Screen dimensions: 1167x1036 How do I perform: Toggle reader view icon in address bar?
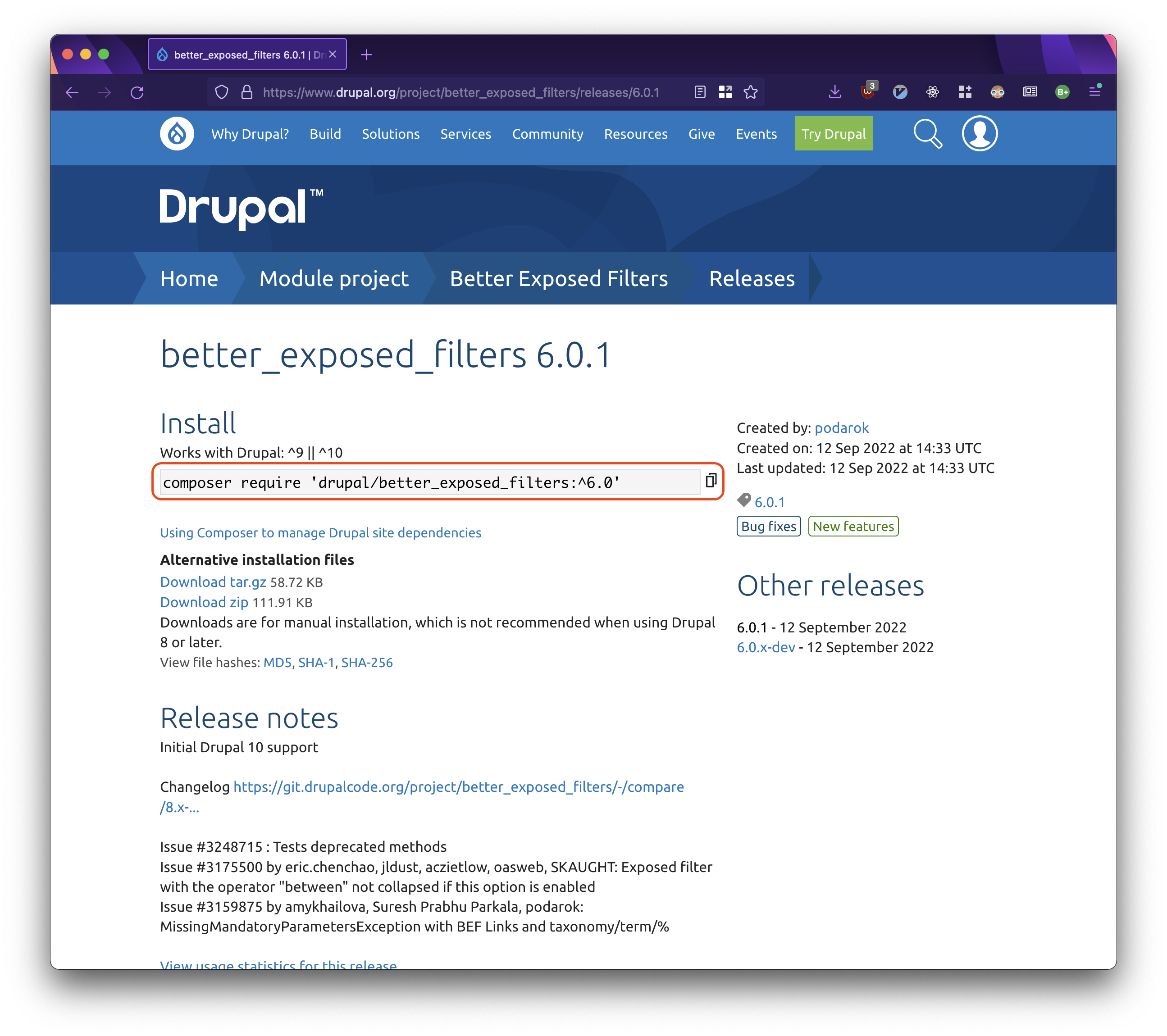click(x=700, y=92)
